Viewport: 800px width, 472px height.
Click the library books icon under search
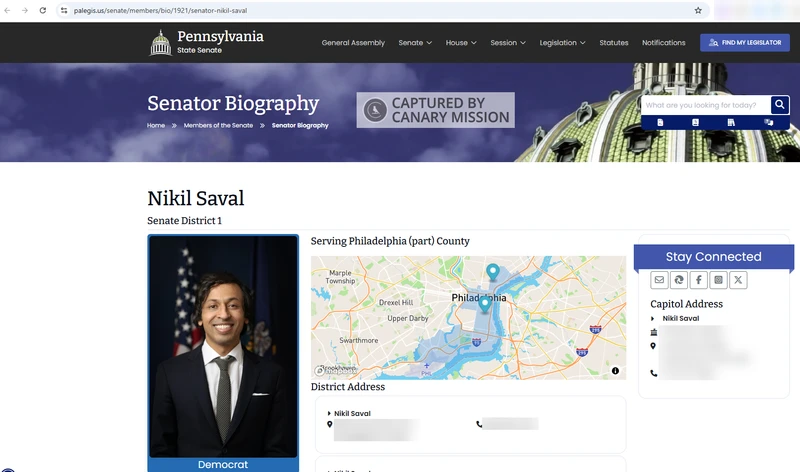point(731,122)
